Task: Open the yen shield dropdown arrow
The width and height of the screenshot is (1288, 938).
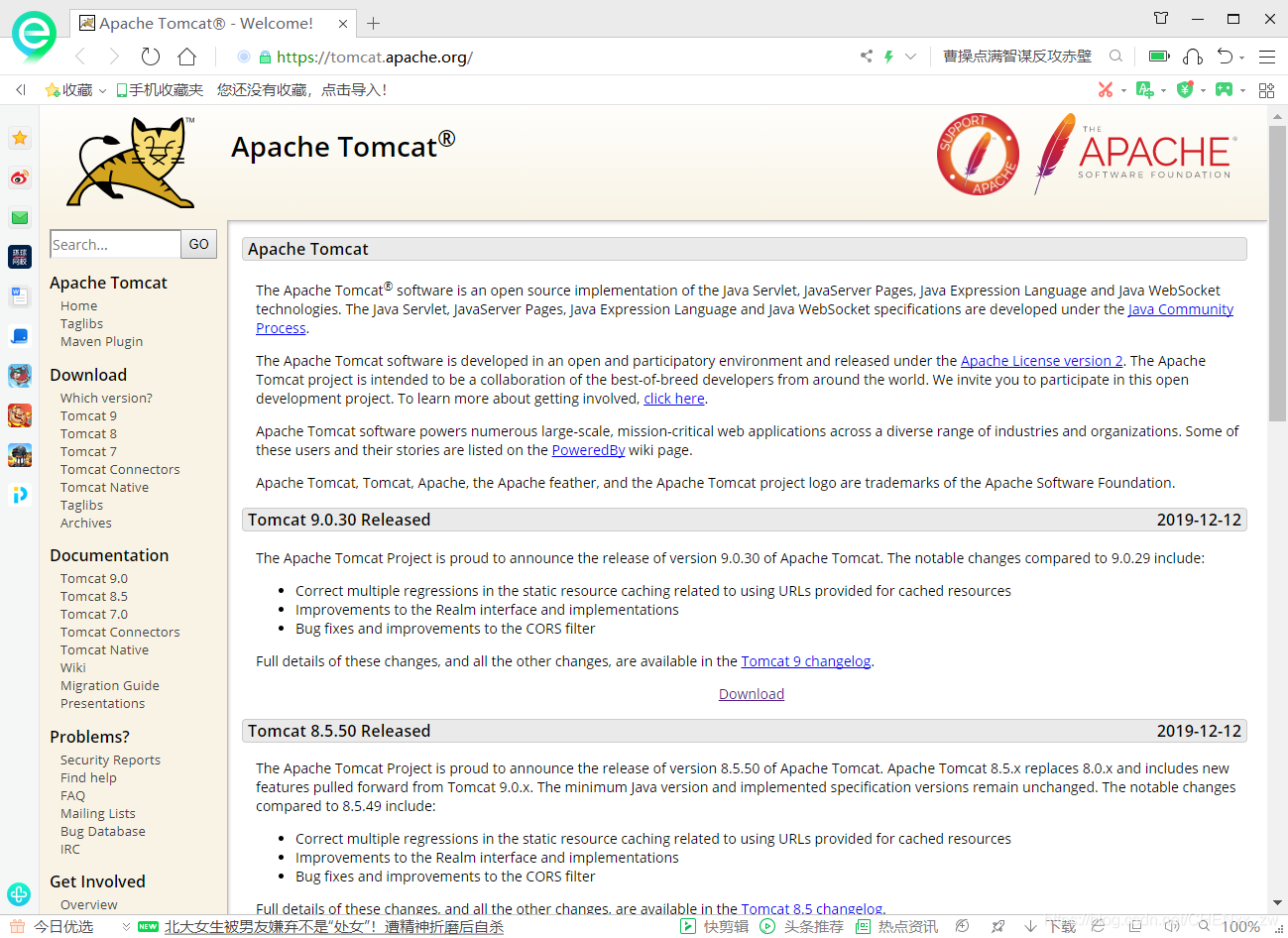Action: coord(1203,90)
